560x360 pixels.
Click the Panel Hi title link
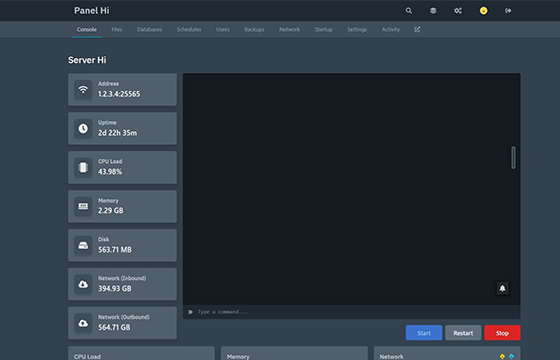92,11
